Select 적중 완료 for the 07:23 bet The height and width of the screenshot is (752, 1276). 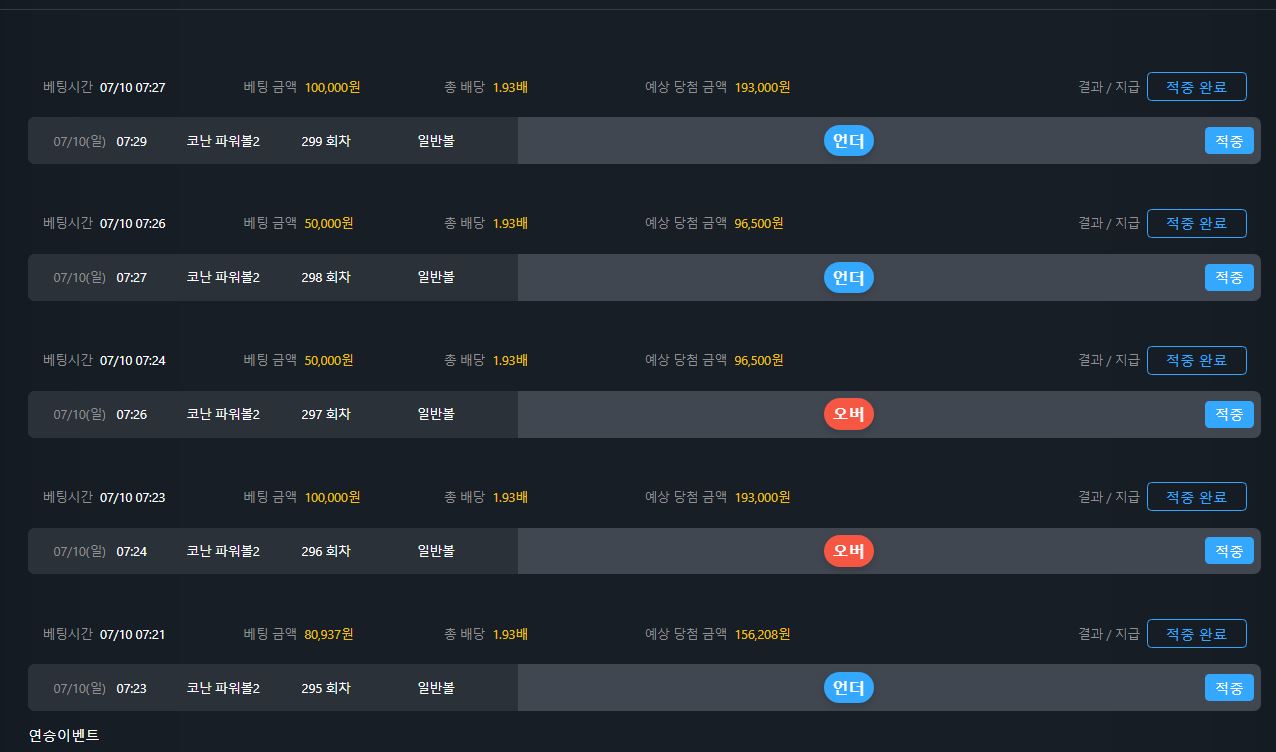coord(1196,497)
